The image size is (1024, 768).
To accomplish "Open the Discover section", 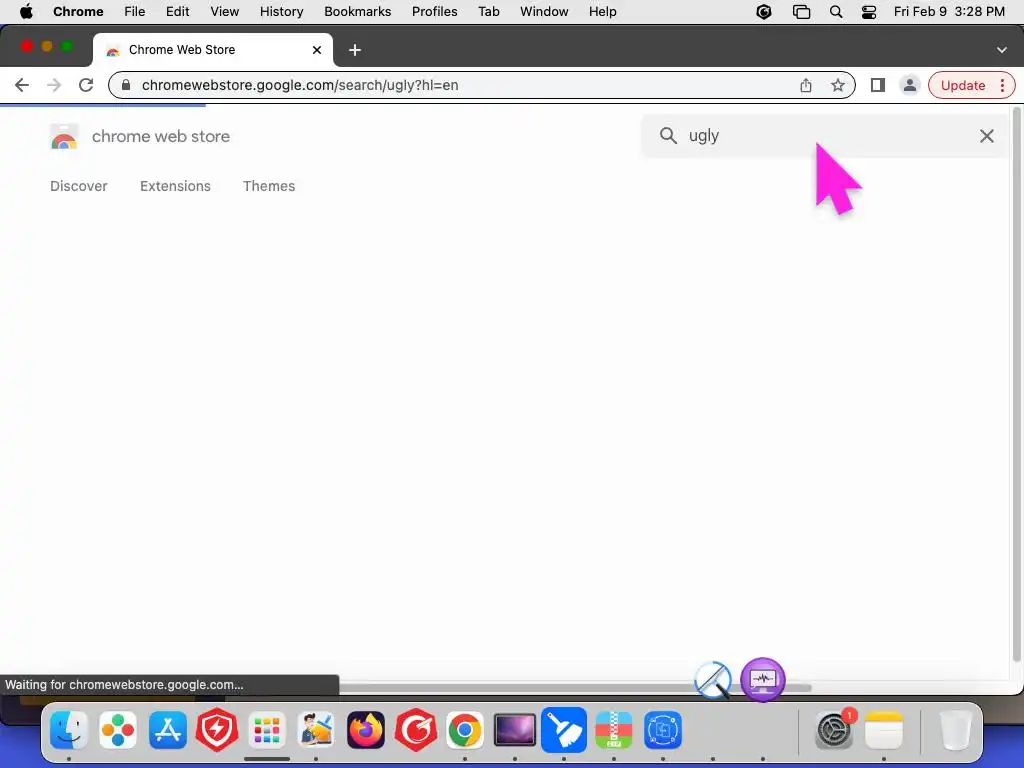I will coord(78,186).
